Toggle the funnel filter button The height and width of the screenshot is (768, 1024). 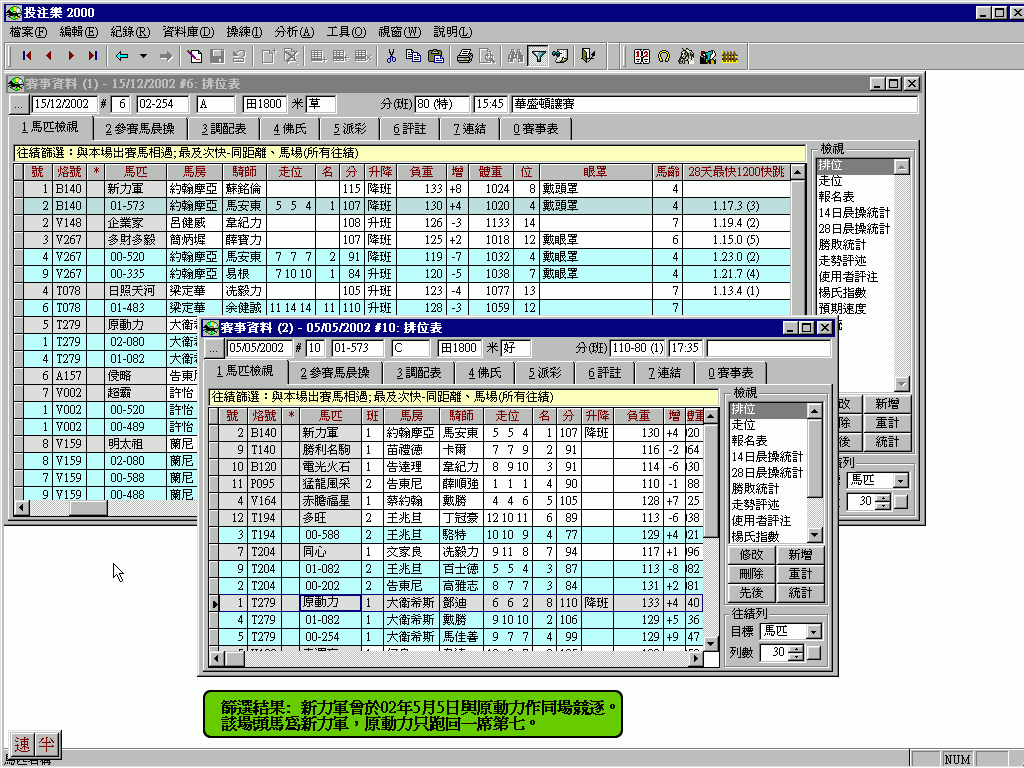[538, 56]
